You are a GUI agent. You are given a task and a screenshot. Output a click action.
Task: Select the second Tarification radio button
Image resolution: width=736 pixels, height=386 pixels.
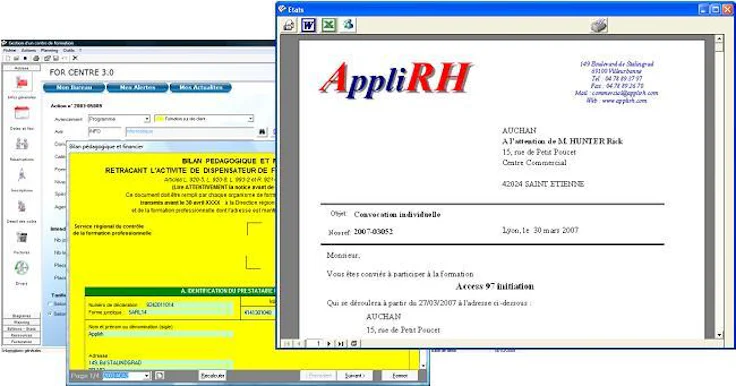51,314
